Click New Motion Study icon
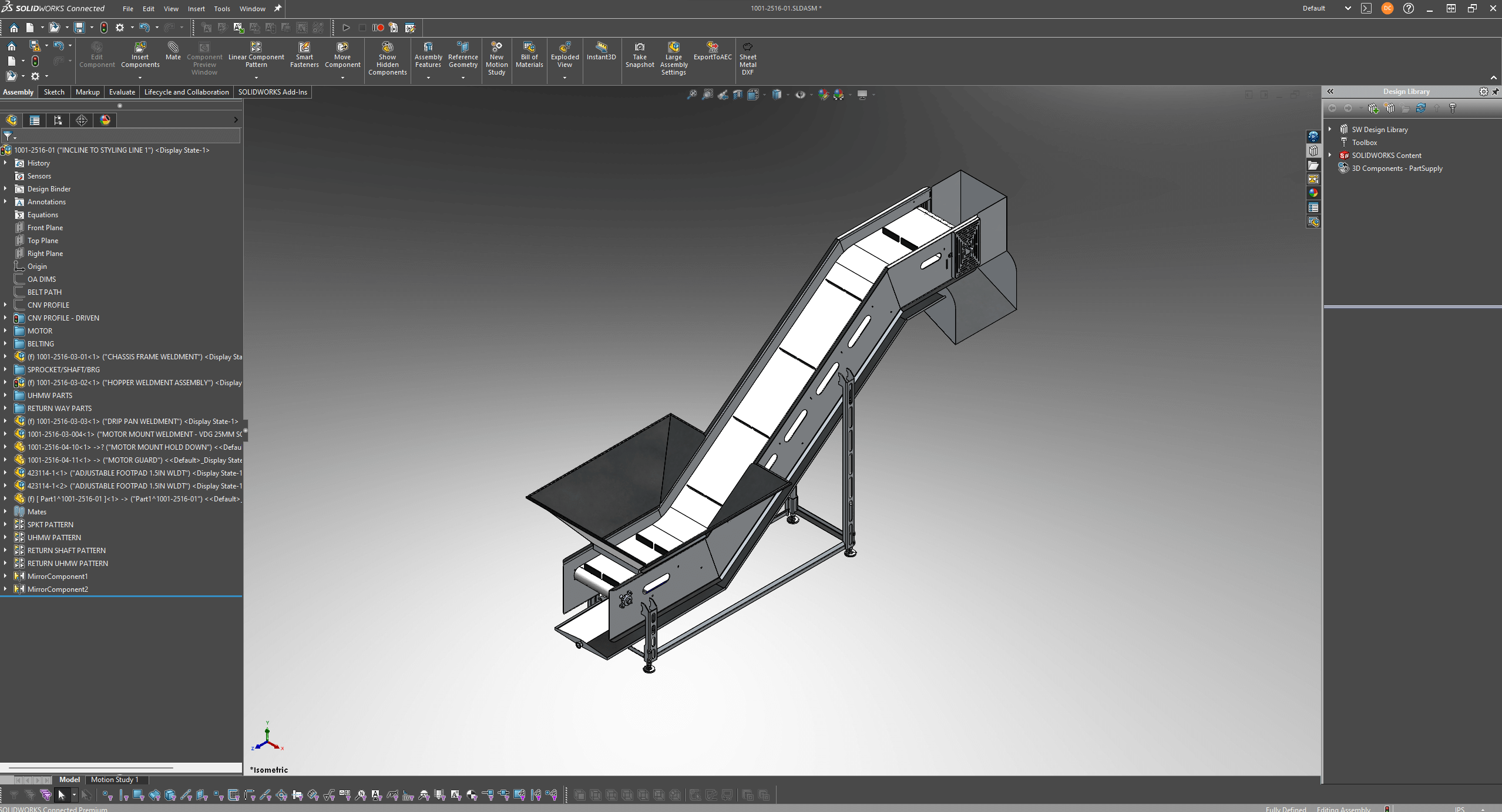Screen dimensions: 1502x812 [x=496, y=48]
